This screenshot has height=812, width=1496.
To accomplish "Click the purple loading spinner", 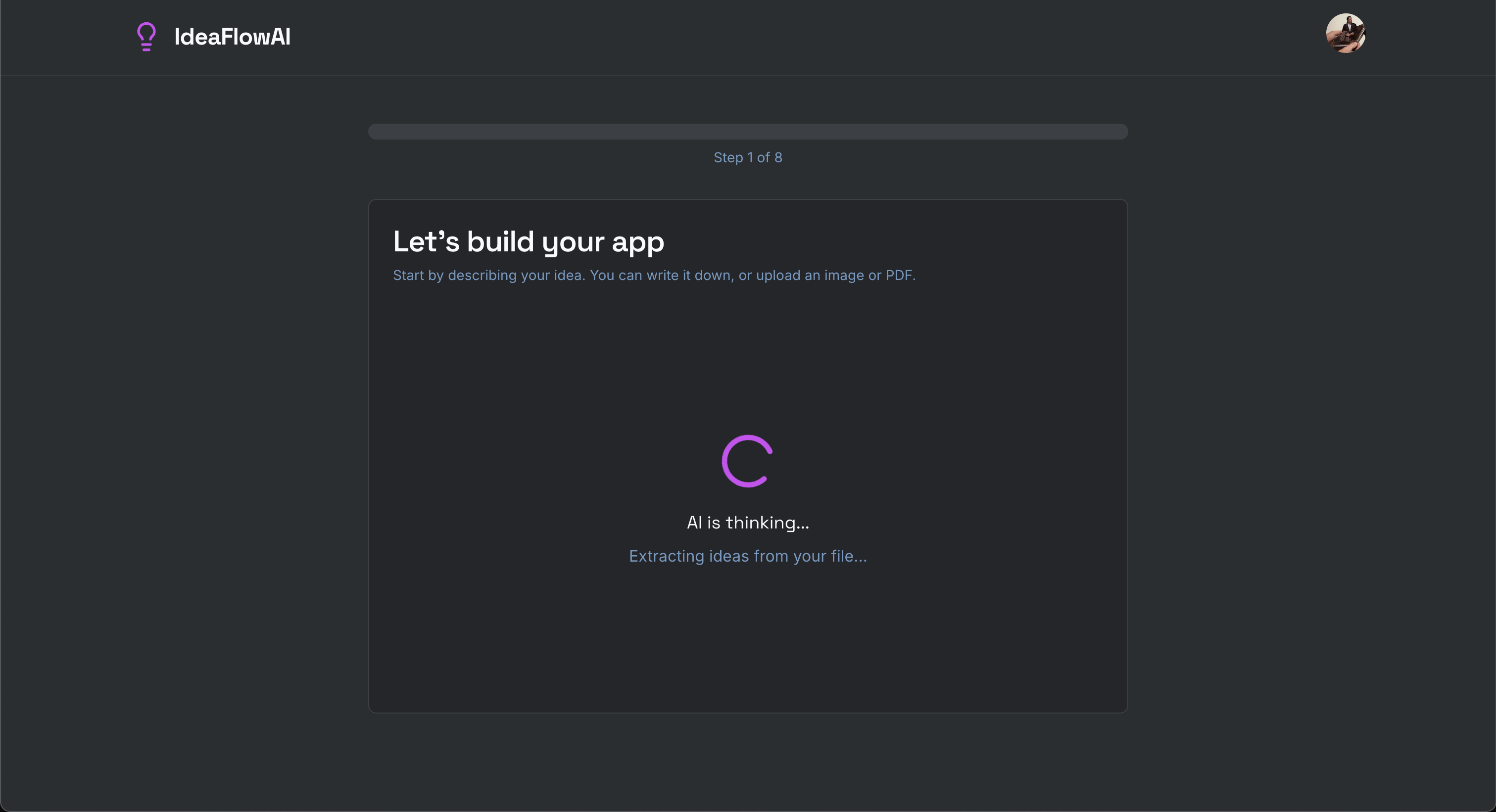I will pyautogui.click(x=747, y=461).
